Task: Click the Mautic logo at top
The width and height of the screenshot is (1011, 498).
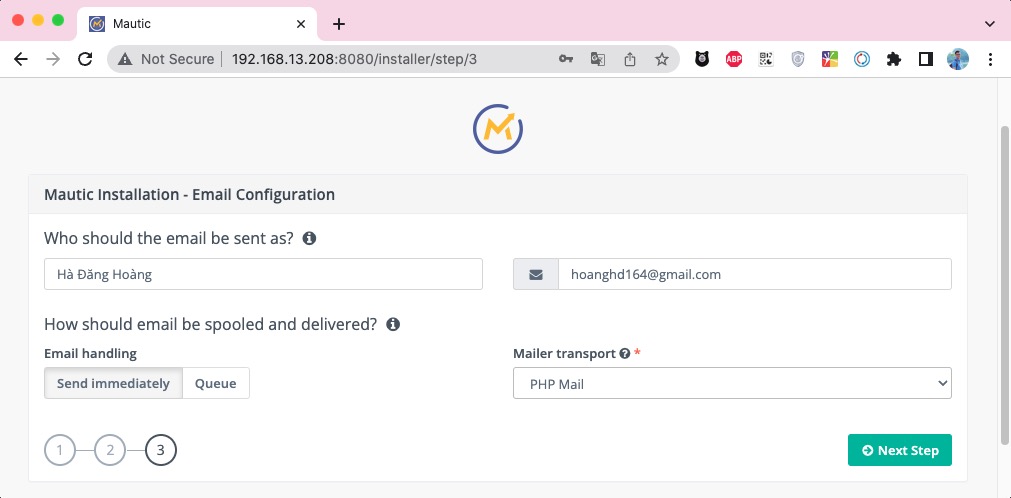Action: [x=498, y=129]
